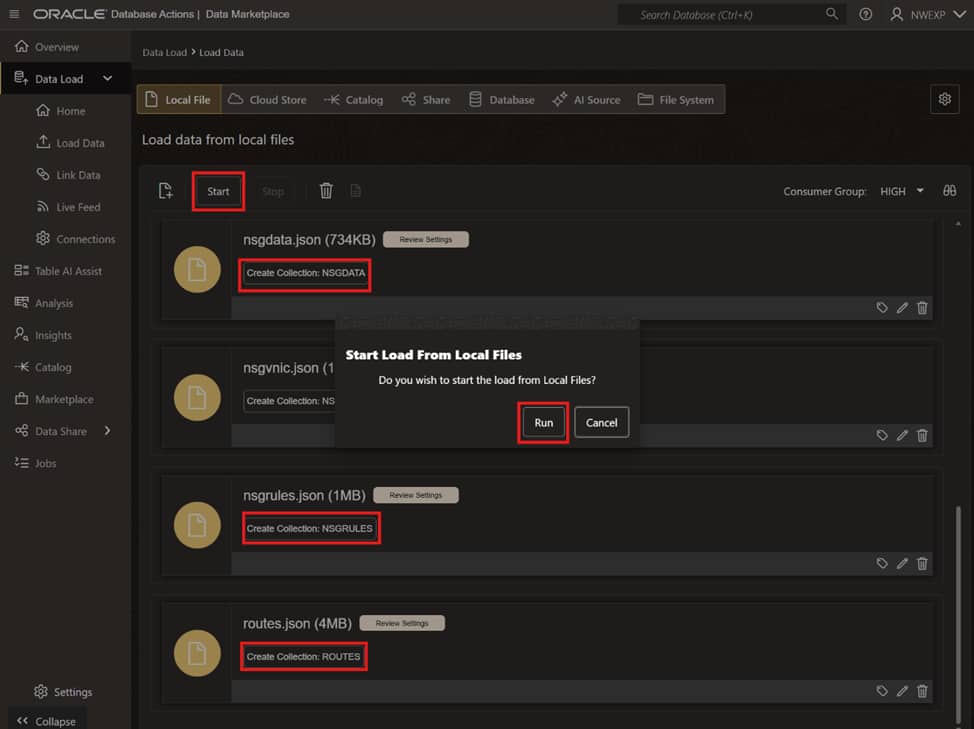Viewport: 974px width, 729px height.
Task: Click Run in the dialog
Action: click(544, 423)
